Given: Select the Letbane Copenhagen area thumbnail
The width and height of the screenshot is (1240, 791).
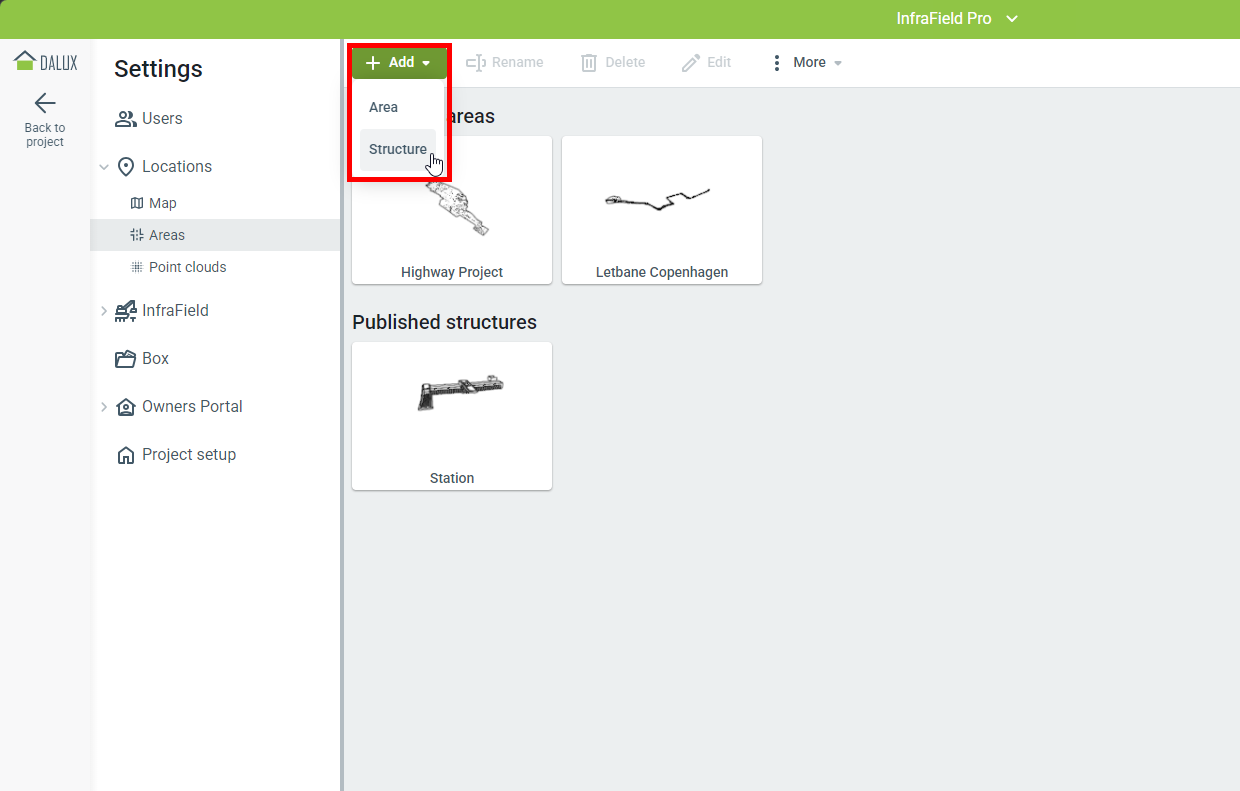Looking at the screenshot, I should 661,210.
